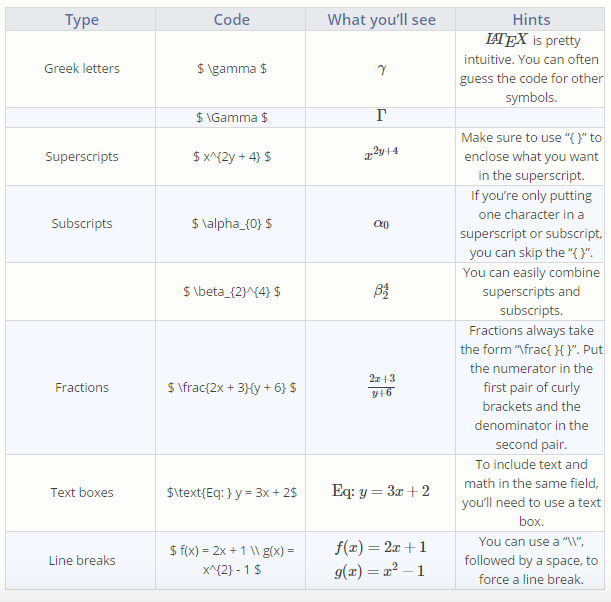This screenshot has width=611, height=602.
Task: Click the "Subscripts" row label
Action: [x=82, y=224]
